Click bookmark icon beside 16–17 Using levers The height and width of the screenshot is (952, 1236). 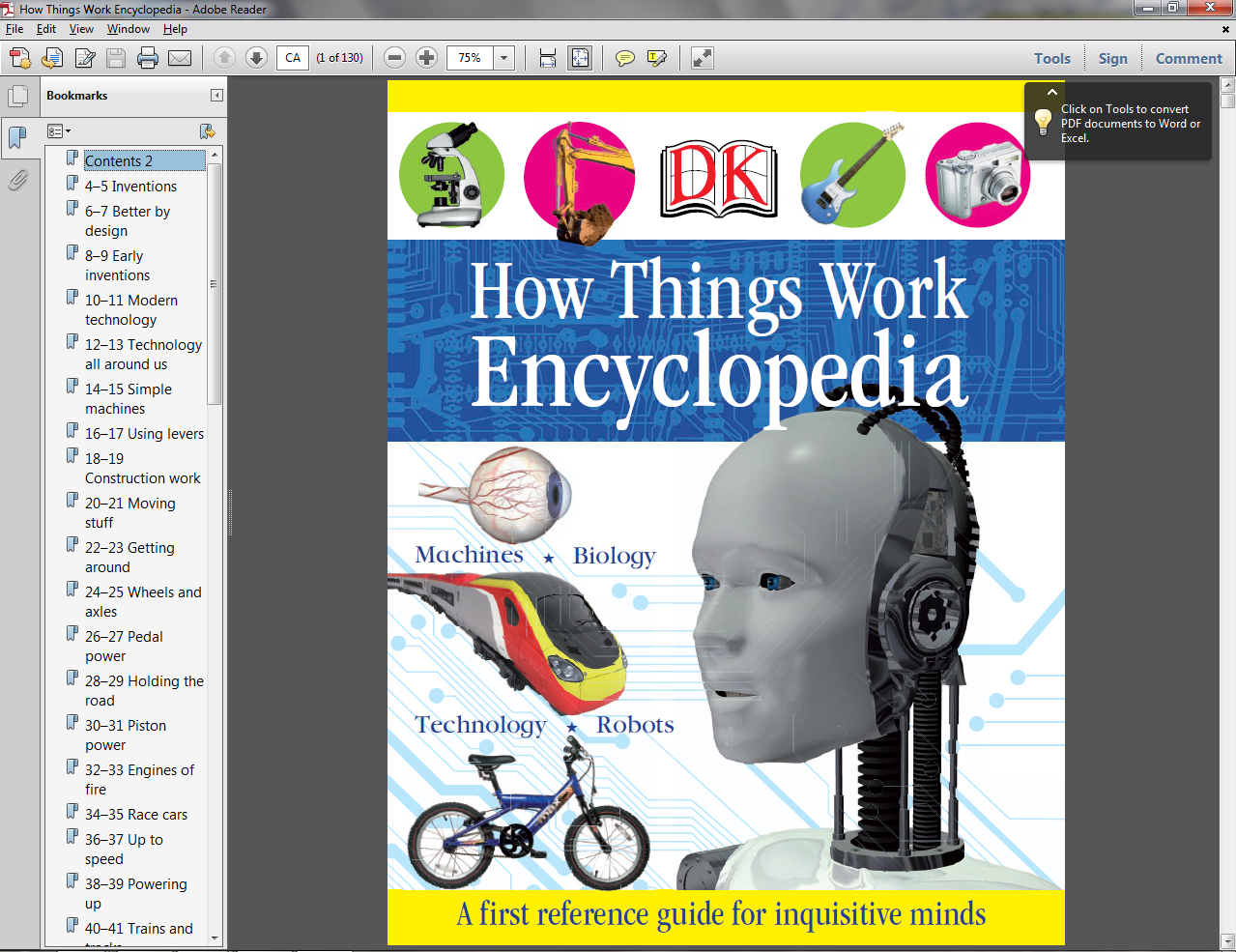72,430
